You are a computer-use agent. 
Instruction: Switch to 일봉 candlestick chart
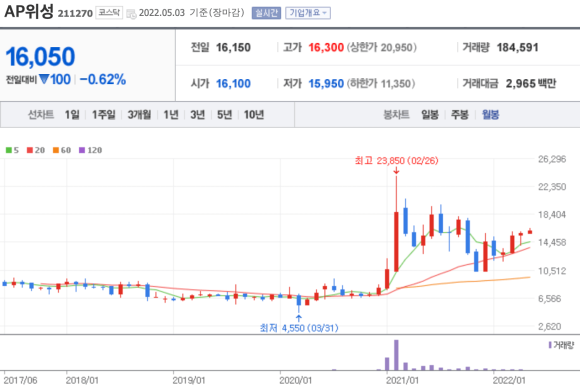click(430, 115)
